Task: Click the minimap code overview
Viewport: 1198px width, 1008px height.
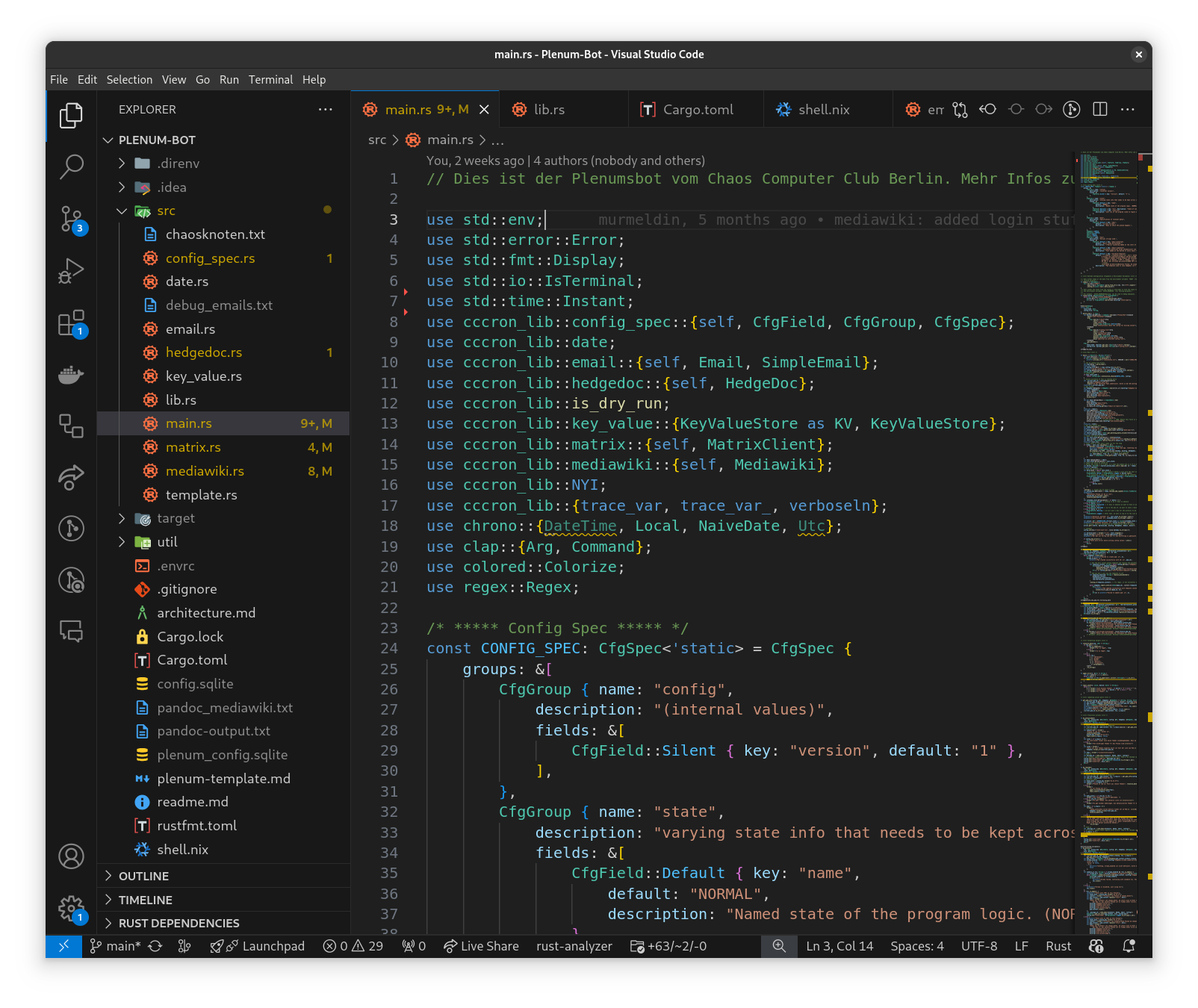Action: 1107,523
